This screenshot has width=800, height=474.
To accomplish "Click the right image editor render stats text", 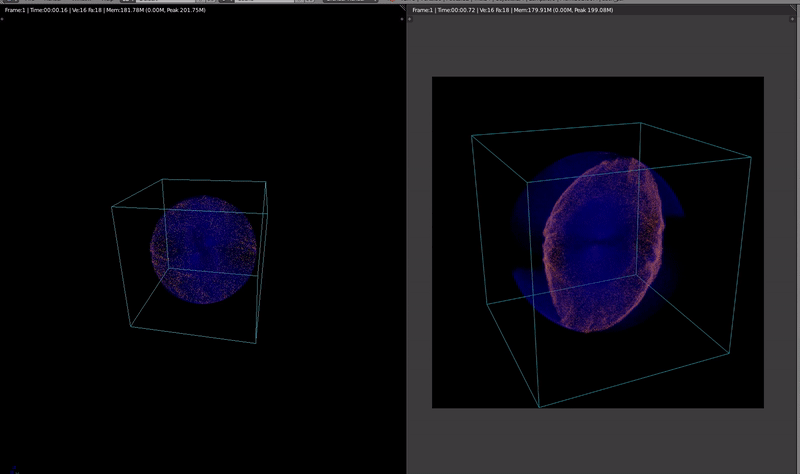I will point(513,10).
